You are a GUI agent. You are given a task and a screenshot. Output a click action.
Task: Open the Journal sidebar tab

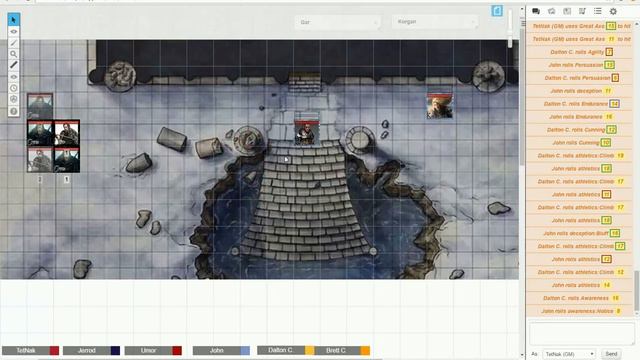567,11
